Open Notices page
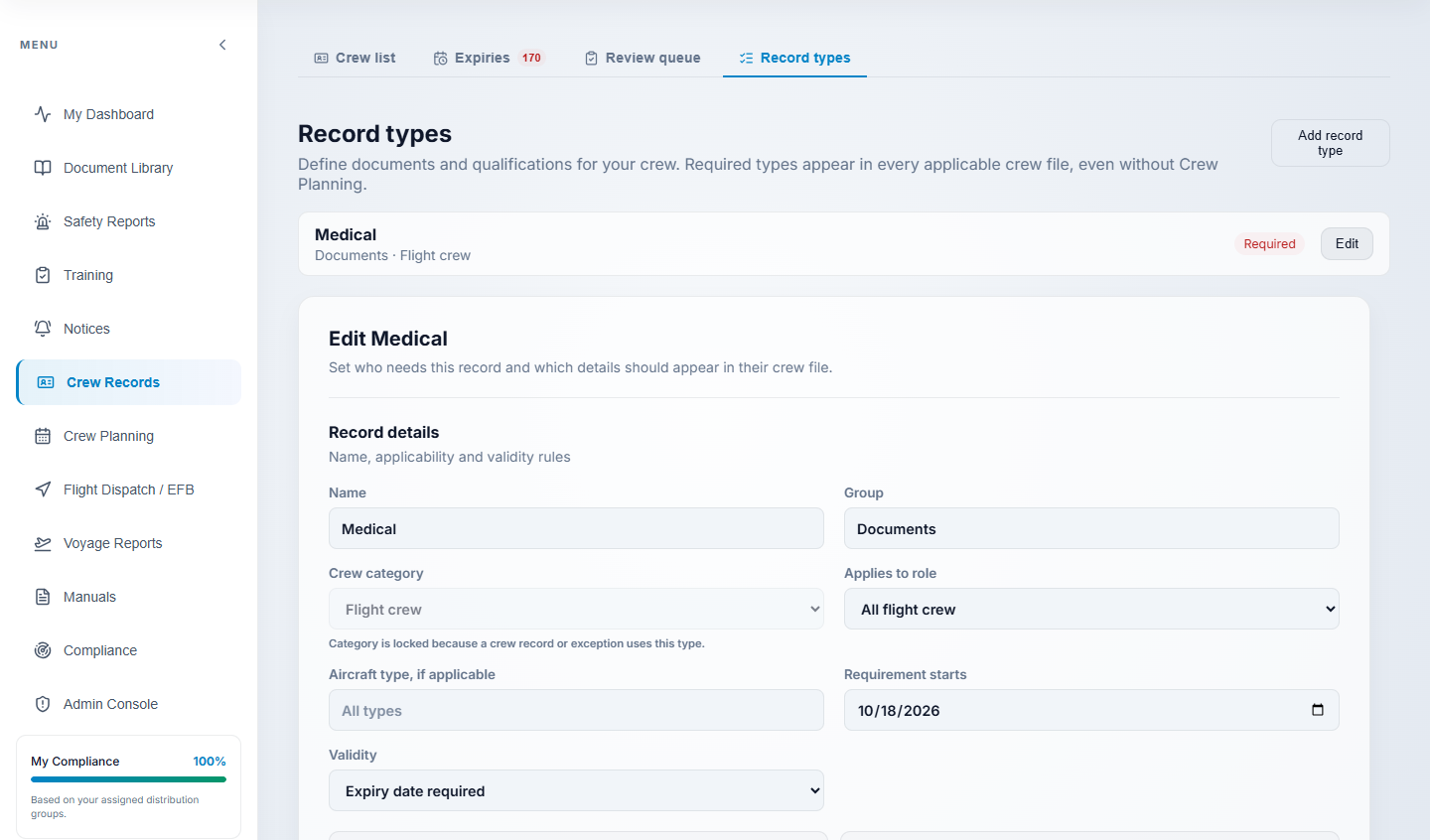The height and width of the screenshot is (840, 1430). [x=128, y=329]
